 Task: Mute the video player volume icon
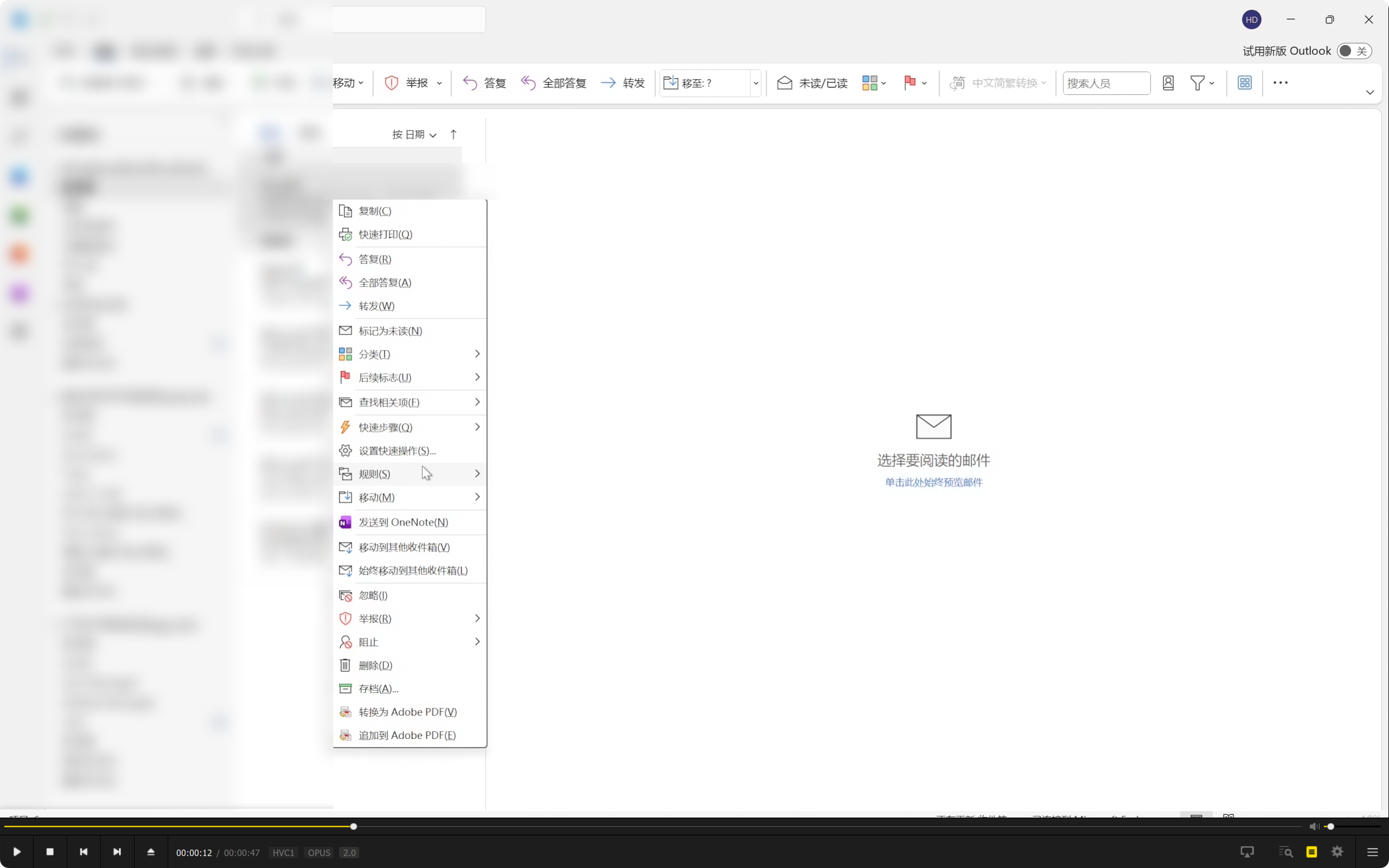tap(1313, 827)
